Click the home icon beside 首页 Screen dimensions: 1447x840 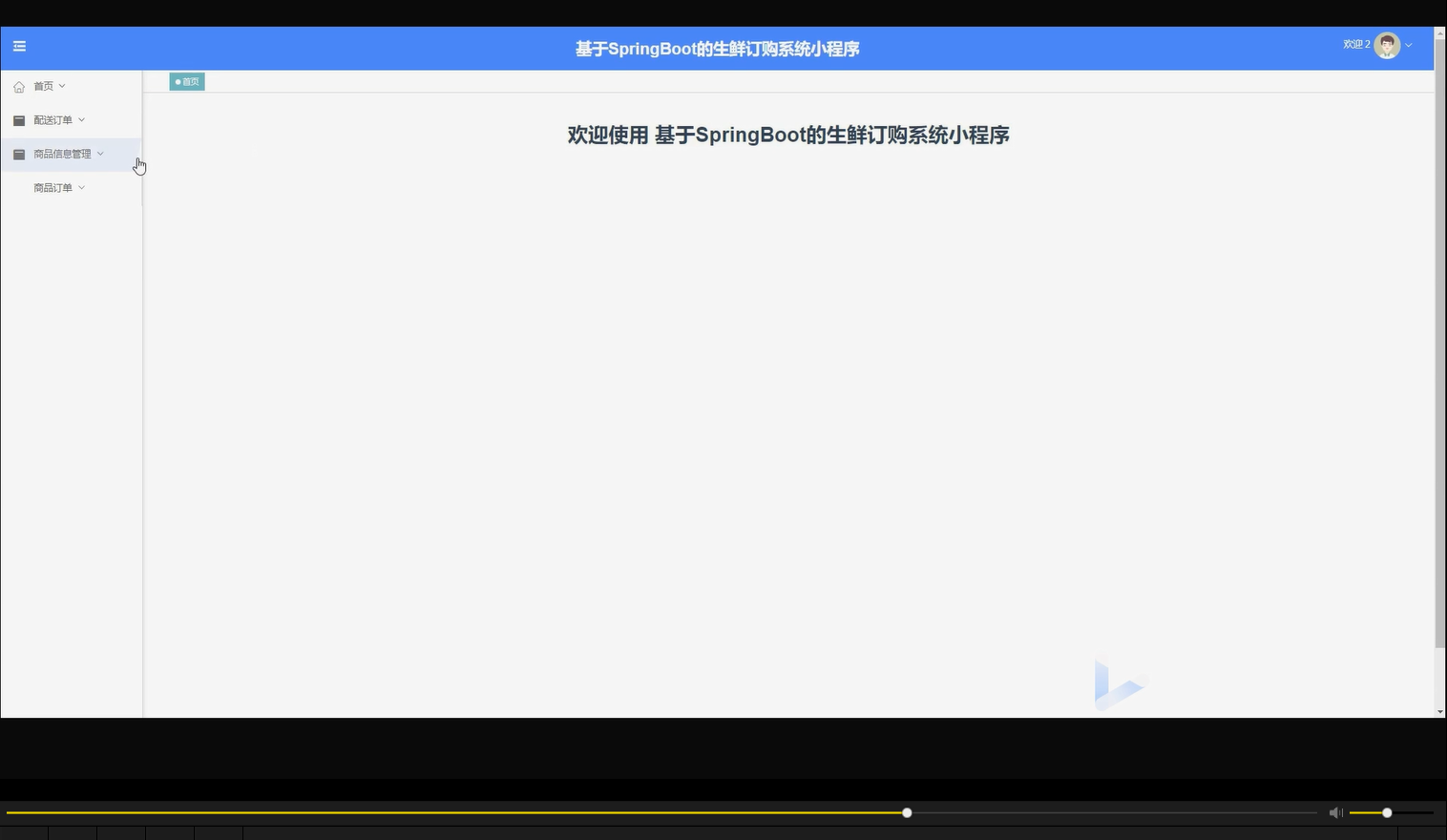click(19, 87)
